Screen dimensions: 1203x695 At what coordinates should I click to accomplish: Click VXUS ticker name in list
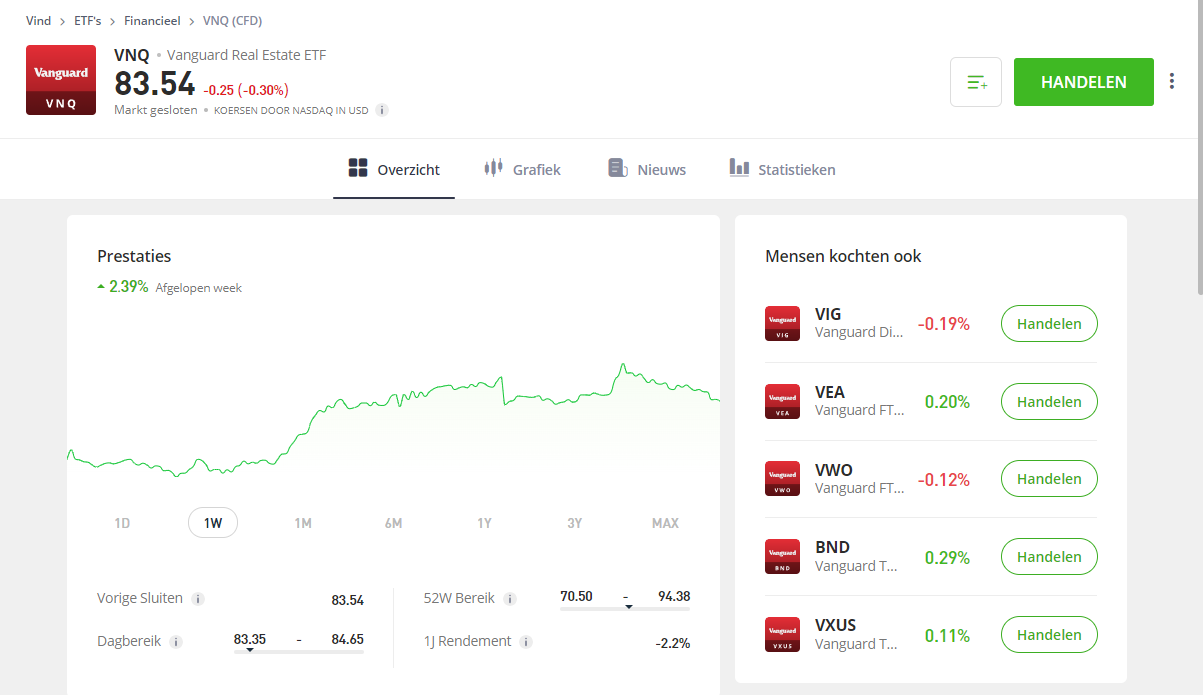(836, 626)
